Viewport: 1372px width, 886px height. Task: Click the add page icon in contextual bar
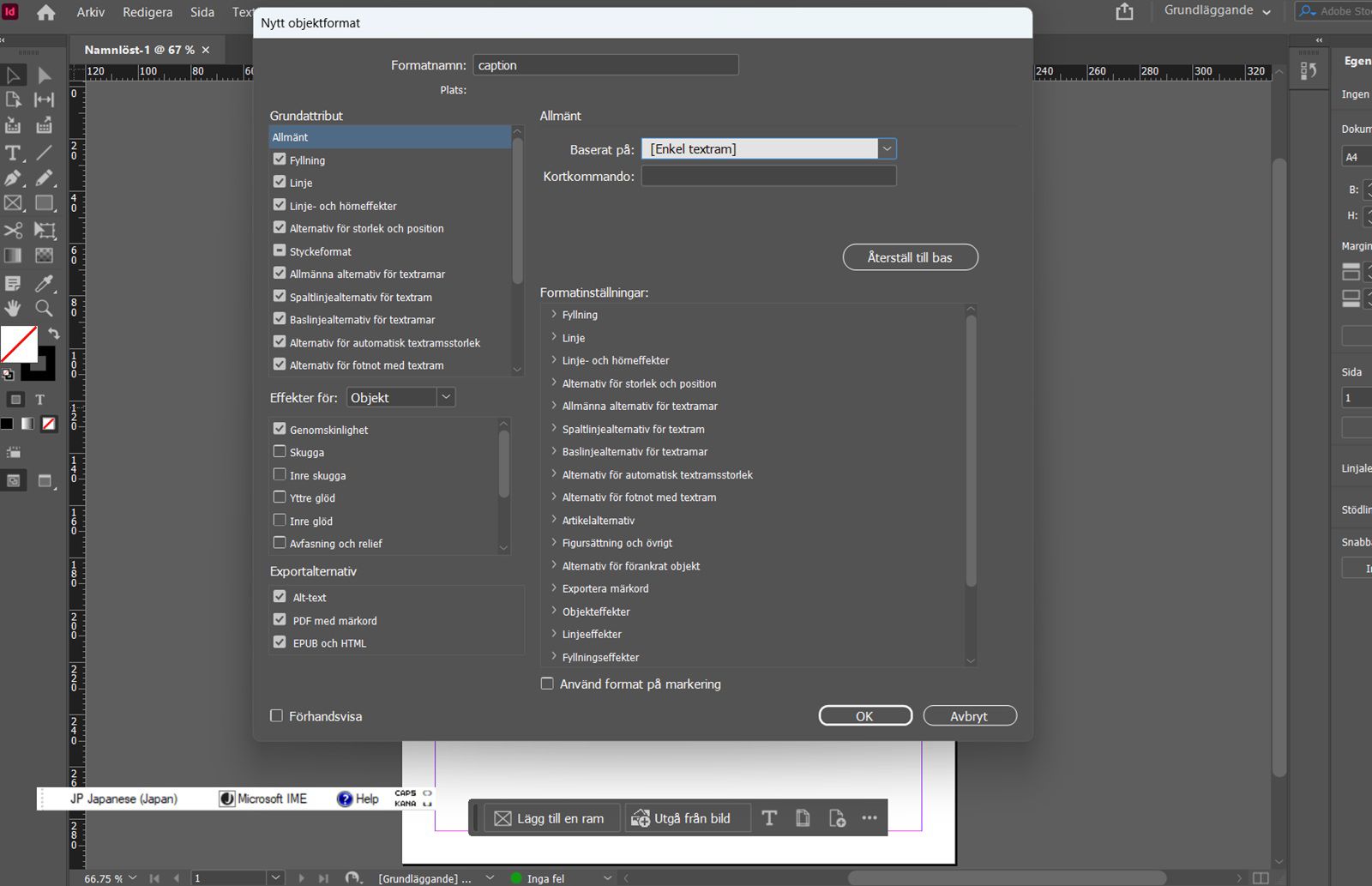pyautogui.click(x=837, y=818)
